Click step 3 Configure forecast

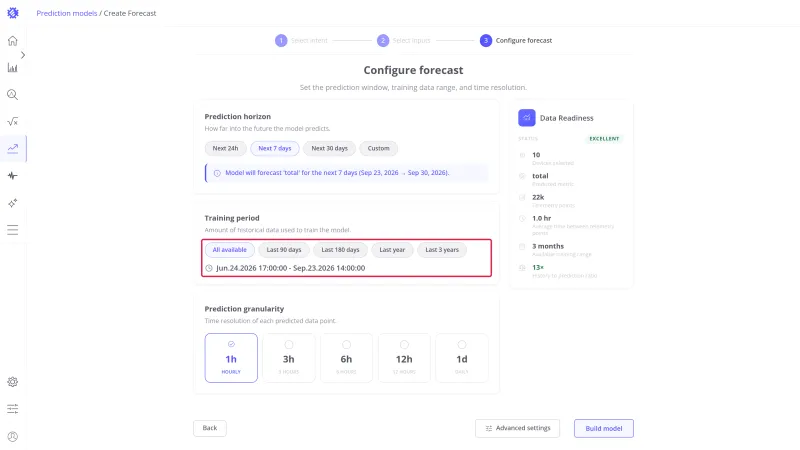click(x=516, y=40)
